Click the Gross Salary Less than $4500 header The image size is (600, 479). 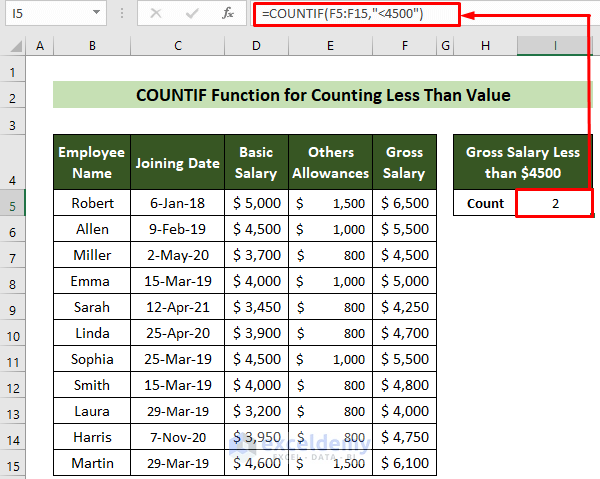(x=522, y=162)
